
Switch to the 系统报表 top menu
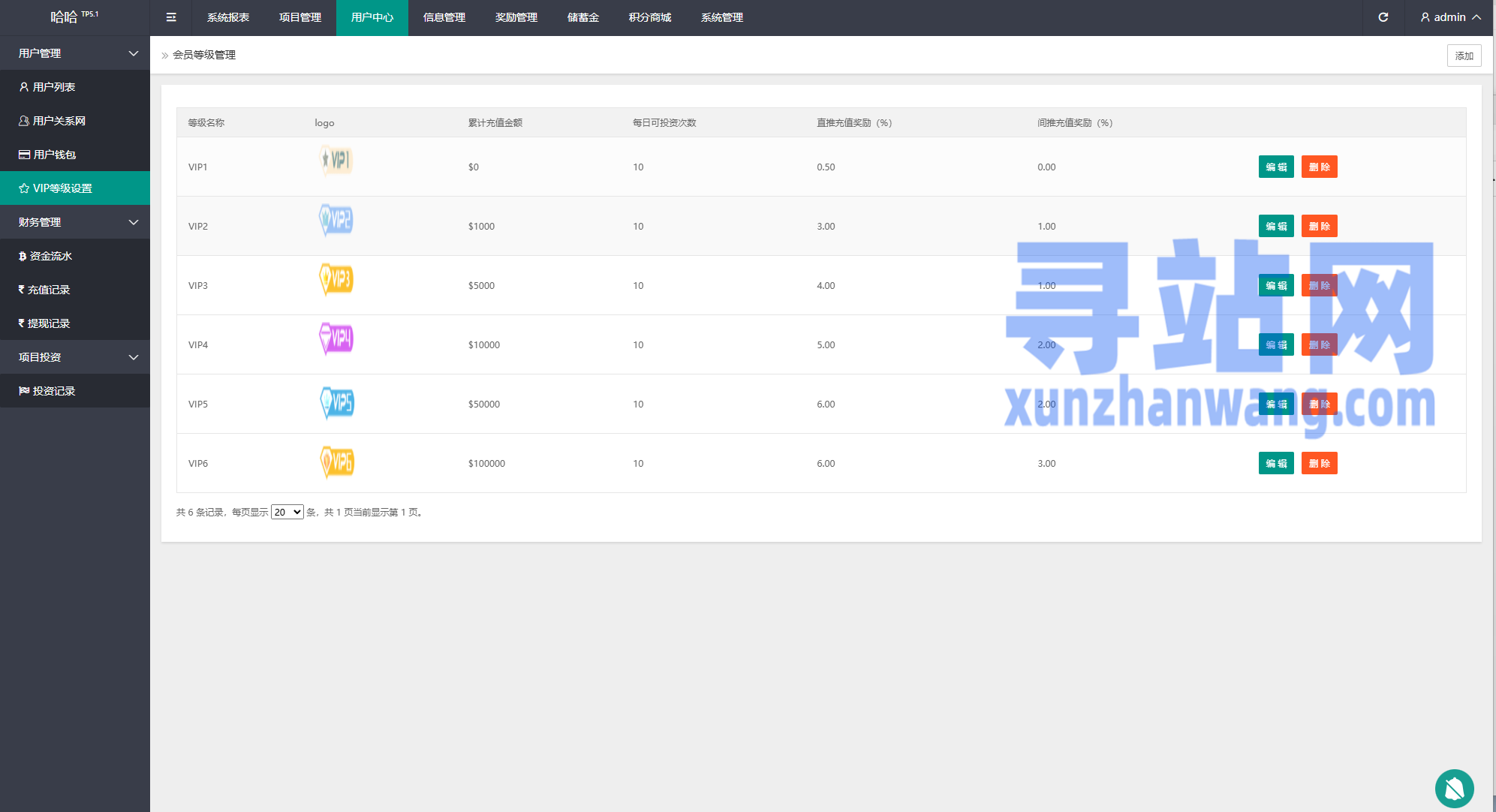pyautogui.click(x=228, y=17)
